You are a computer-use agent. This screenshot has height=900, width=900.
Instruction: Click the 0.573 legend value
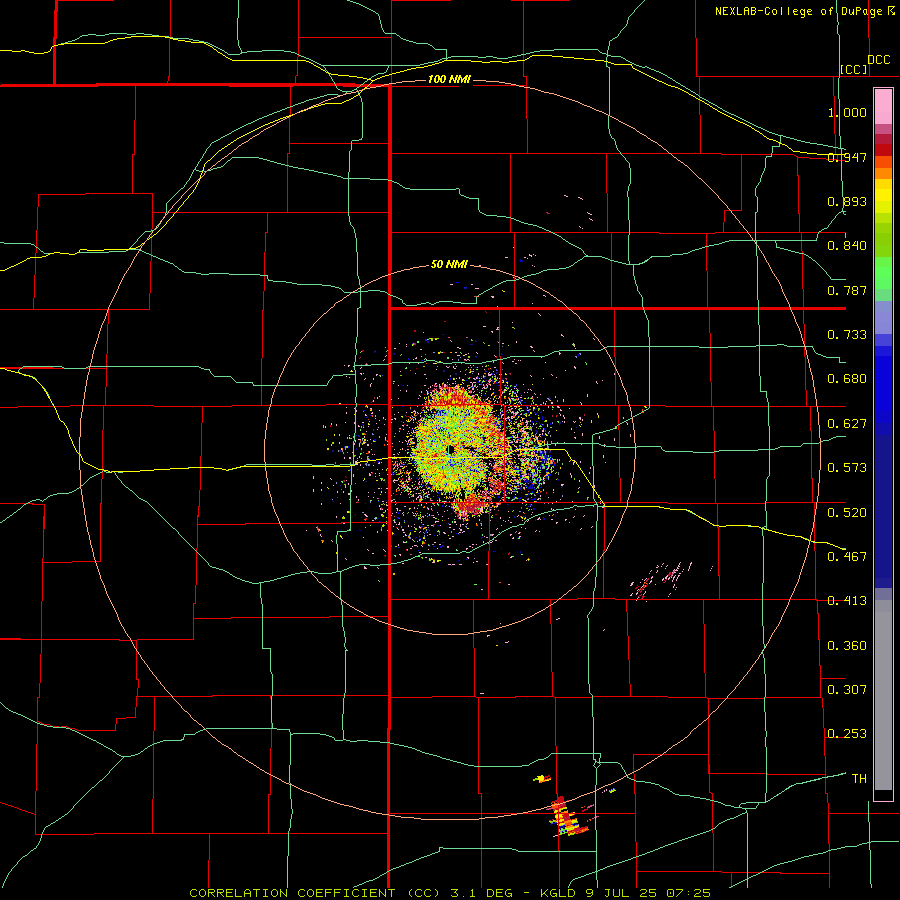(x=847, y=468)
